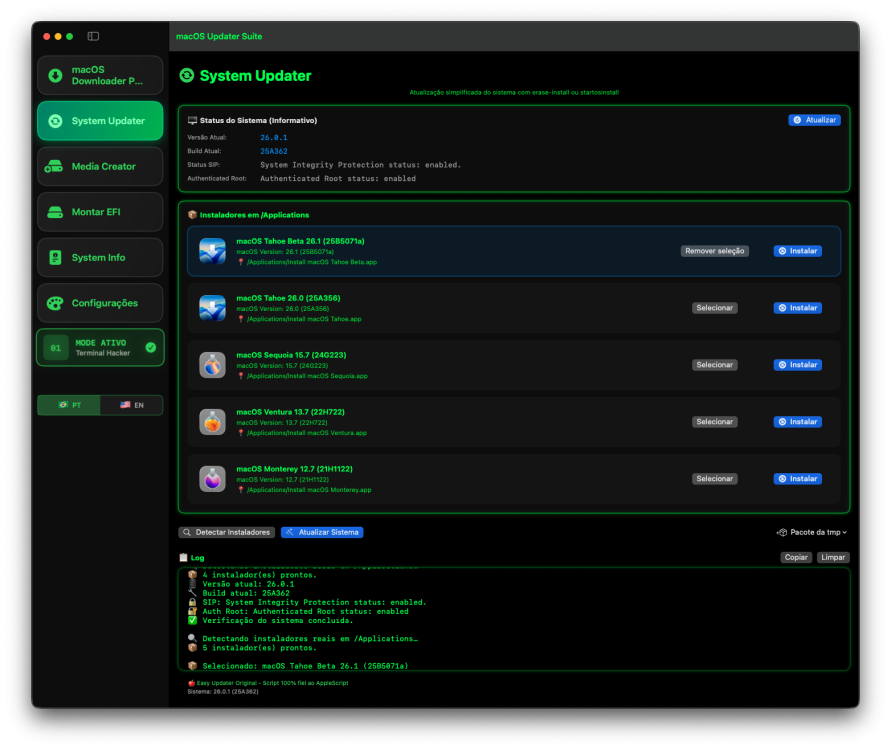The image size is (891, 750).
Task: Click the macOS Sequoia installer icon
Action: pyautogui.click(x=213, y=365)
